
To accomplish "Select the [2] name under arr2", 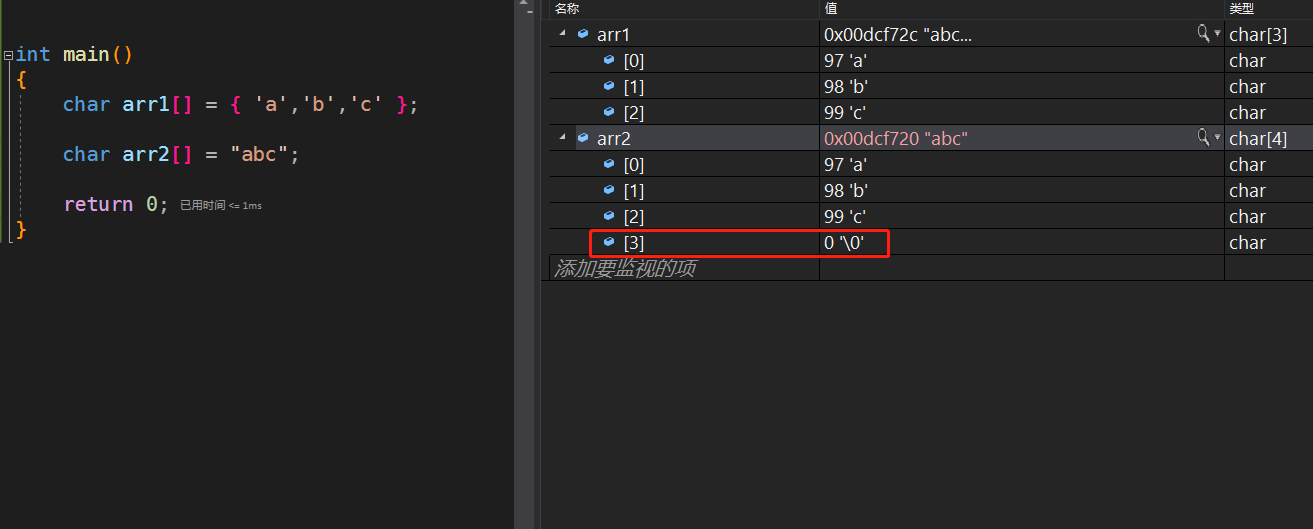I will tap(634, 216).
